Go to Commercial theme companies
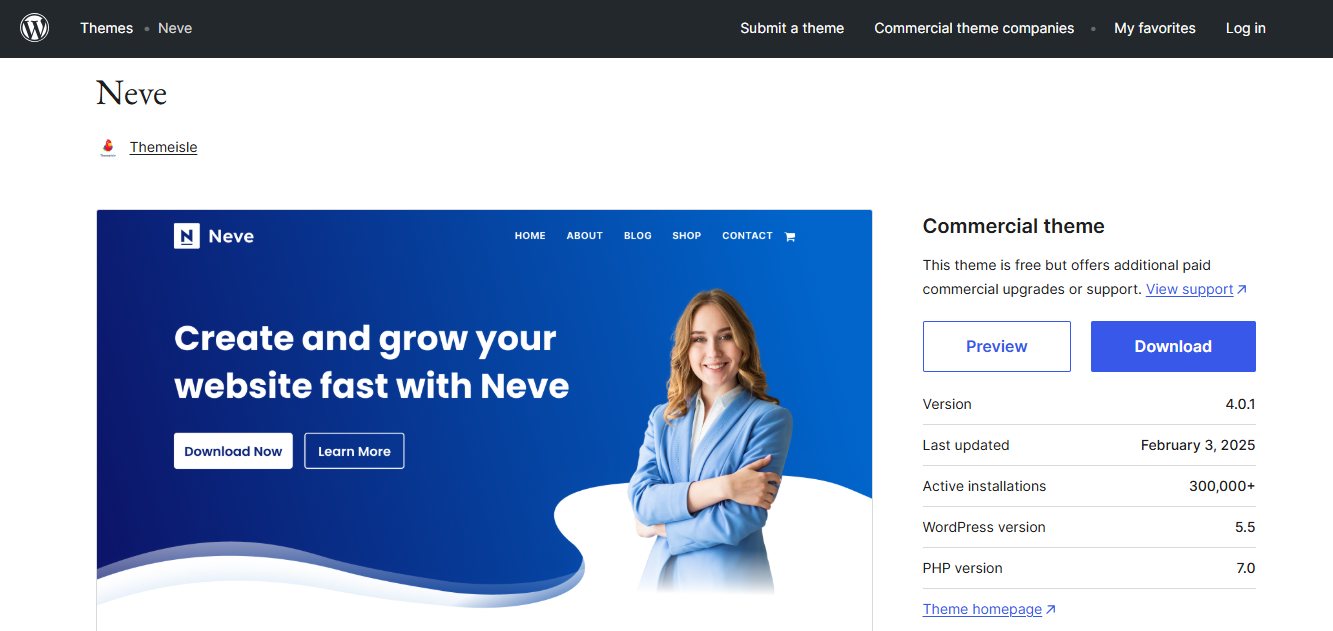Screen dimensions: 1333x631 pos(974,28)
